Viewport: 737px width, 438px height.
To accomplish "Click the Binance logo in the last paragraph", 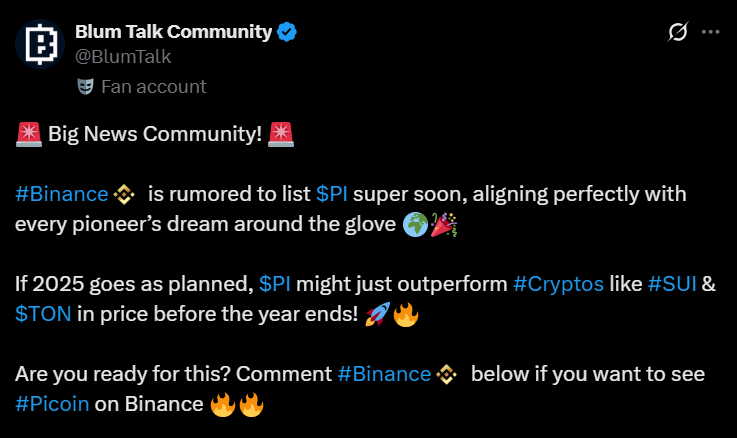I will click(446, 374).
